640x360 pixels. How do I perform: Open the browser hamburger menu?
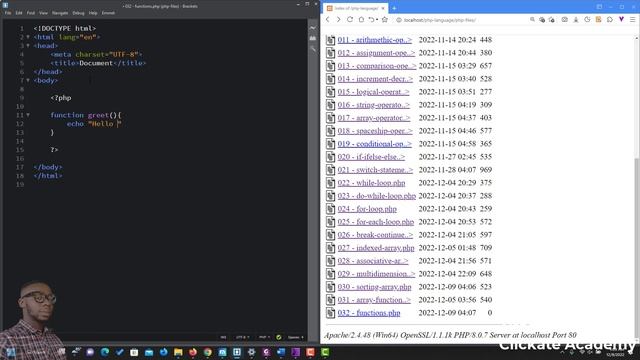[633, 20]
